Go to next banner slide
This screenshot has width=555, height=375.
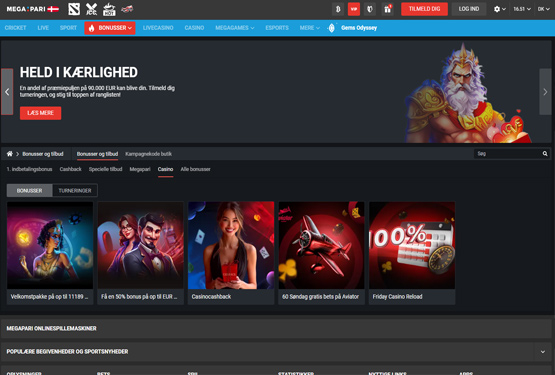coord(545,92)
